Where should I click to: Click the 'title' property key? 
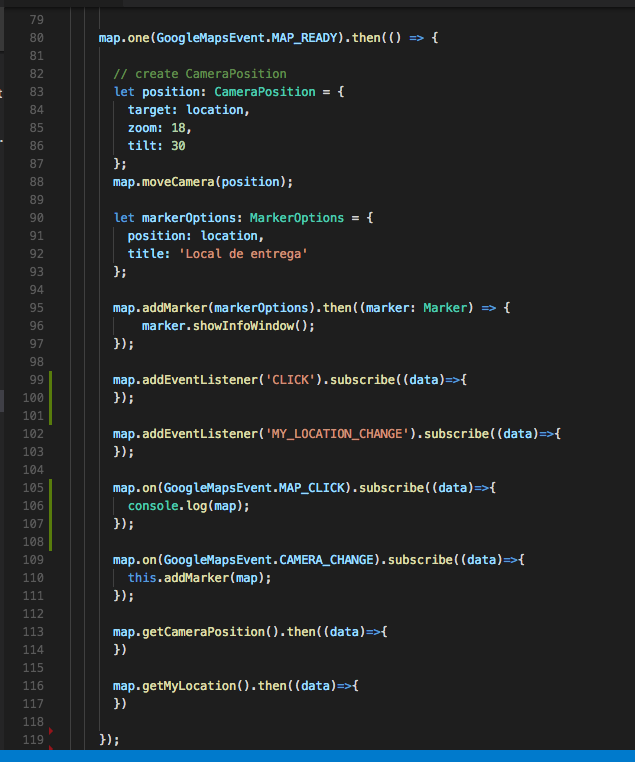146,254
